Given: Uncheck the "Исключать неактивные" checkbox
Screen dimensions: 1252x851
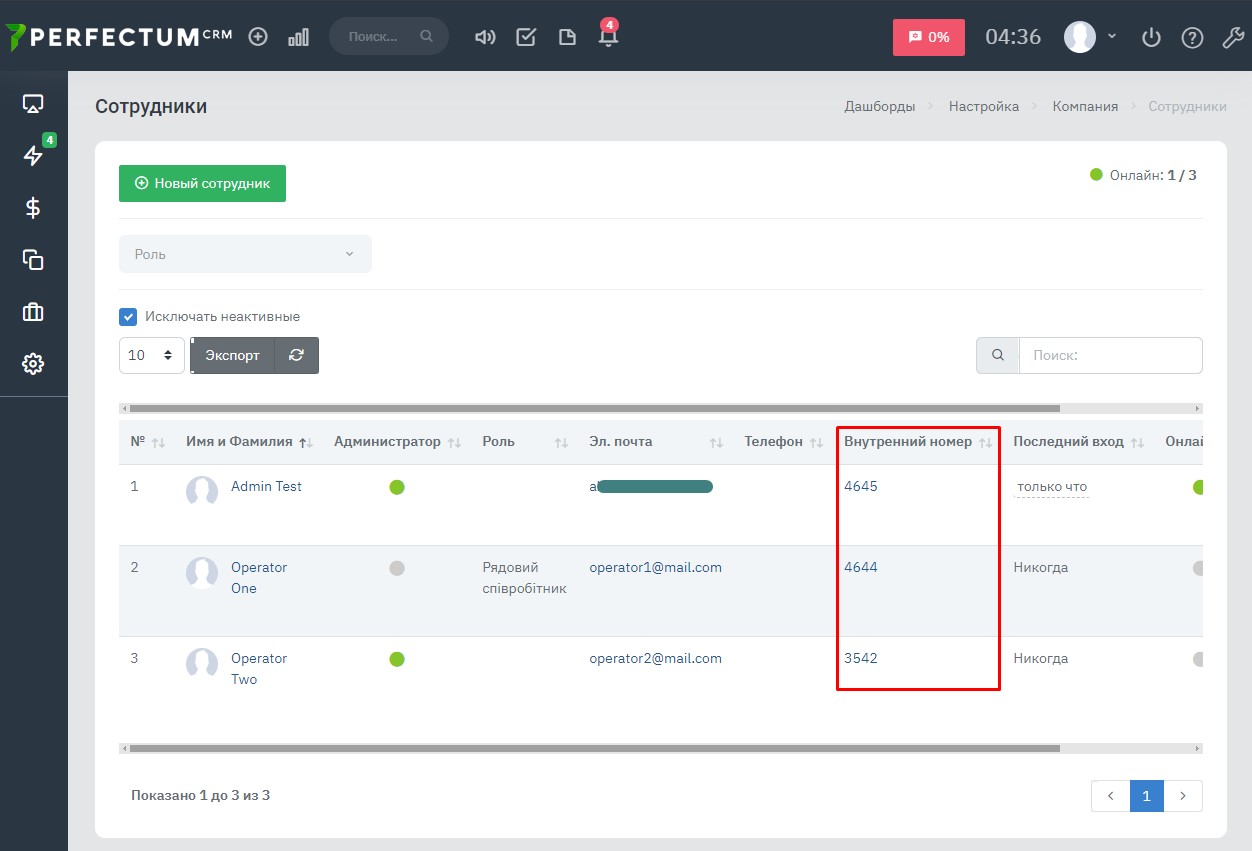Looking at the screenshot, I should tap(128, 317).
